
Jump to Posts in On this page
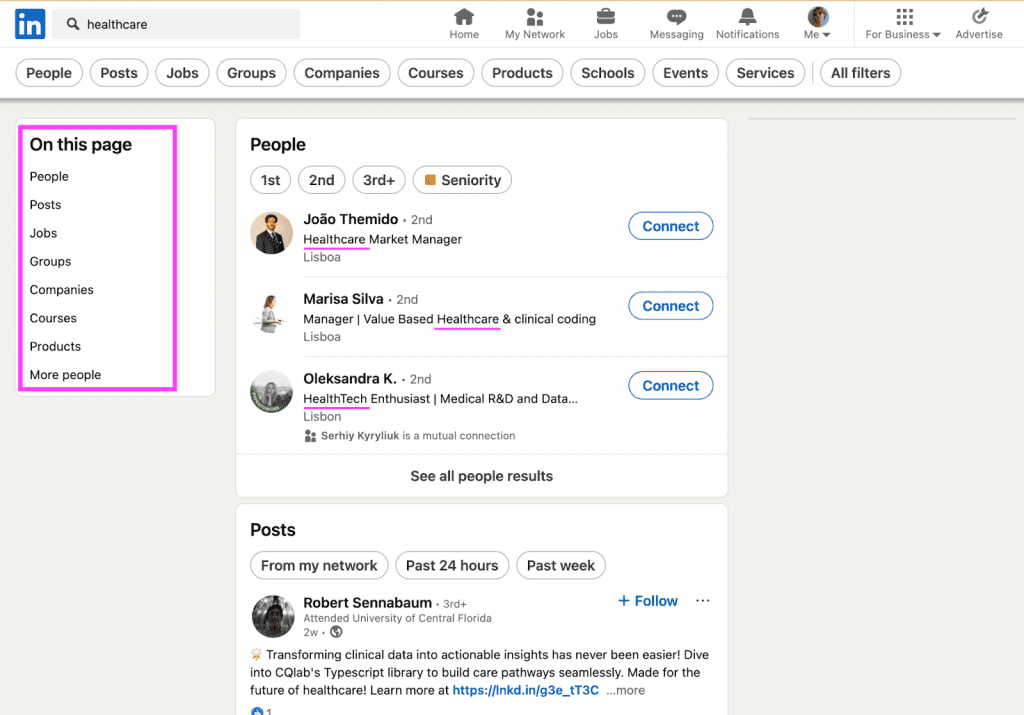45,205
